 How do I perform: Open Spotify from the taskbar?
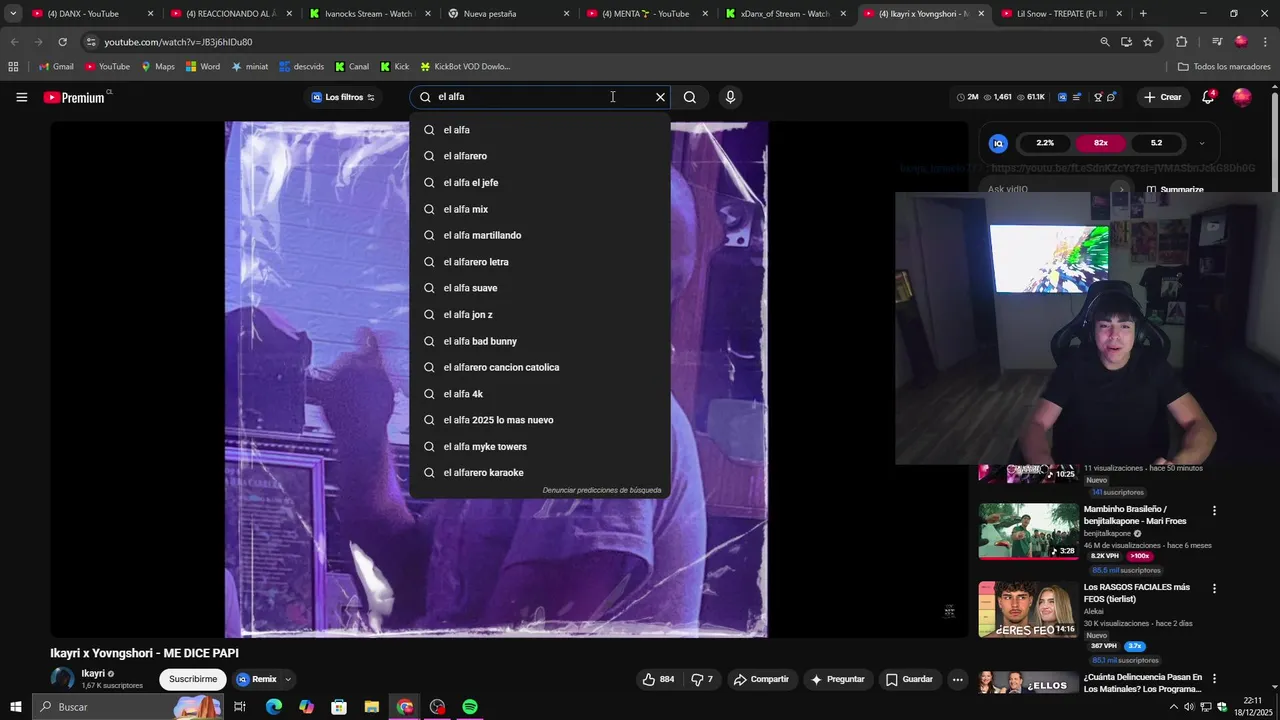tap(470, 707)
